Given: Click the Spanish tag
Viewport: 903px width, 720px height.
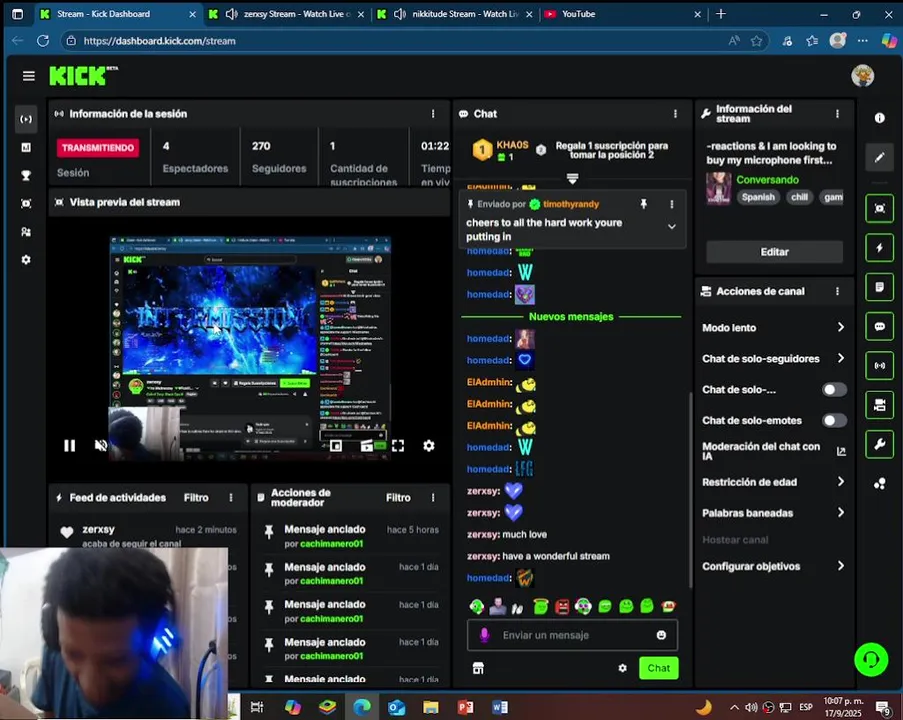Looking at the screenshot, I should (x=758, y=197).
